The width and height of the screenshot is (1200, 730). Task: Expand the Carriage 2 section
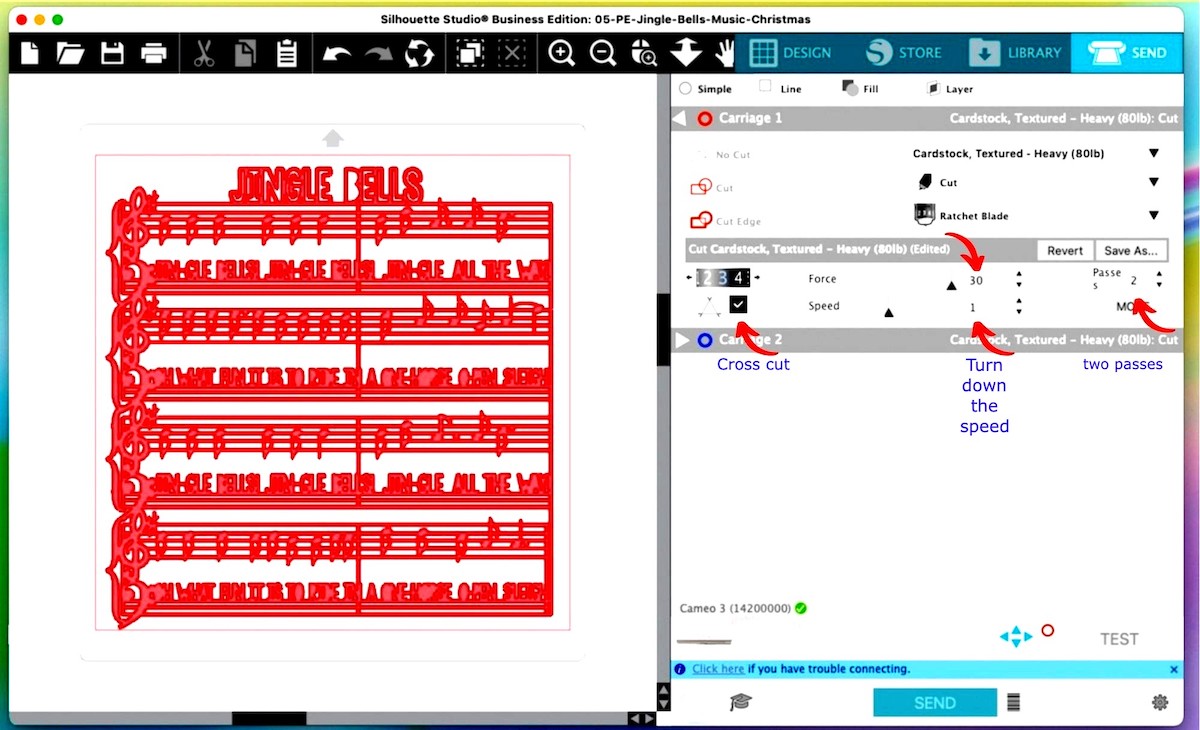684,340
